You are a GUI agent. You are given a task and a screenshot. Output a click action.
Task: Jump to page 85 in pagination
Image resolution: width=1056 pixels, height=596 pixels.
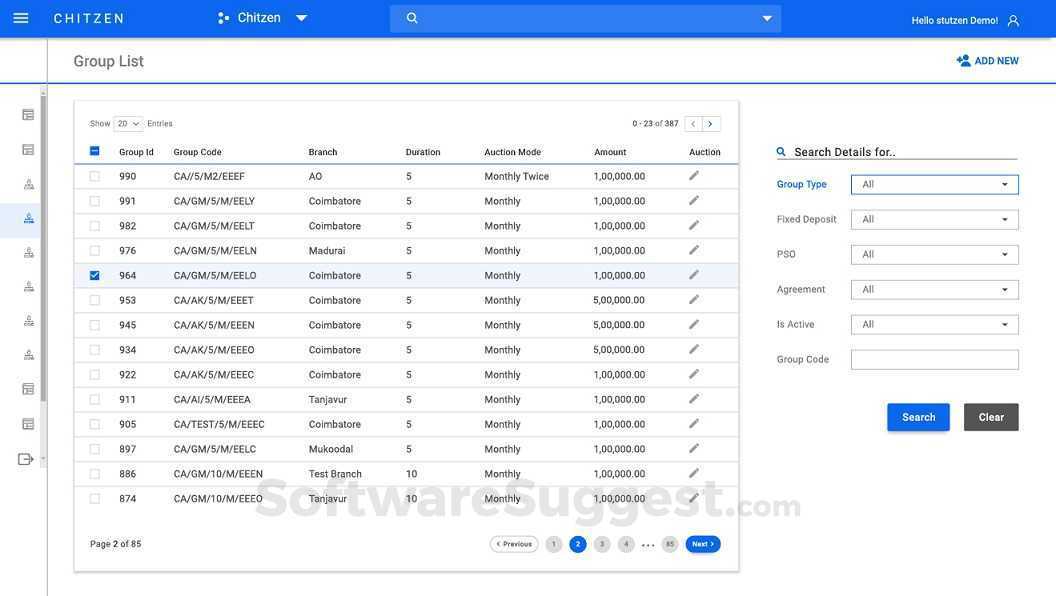(x=670, y=545)
